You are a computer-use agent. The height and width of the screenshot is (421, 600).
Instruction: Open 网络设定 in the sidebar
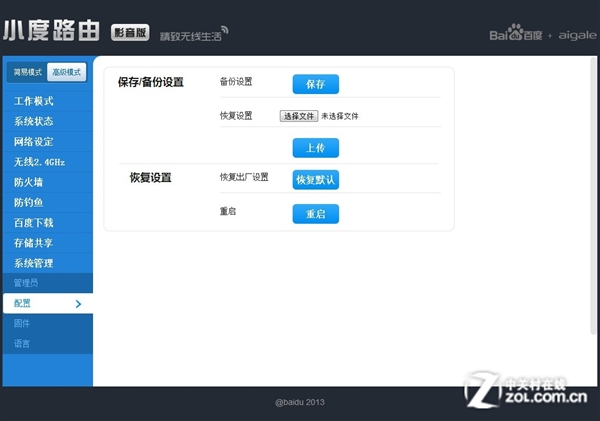tap(47, 142)
